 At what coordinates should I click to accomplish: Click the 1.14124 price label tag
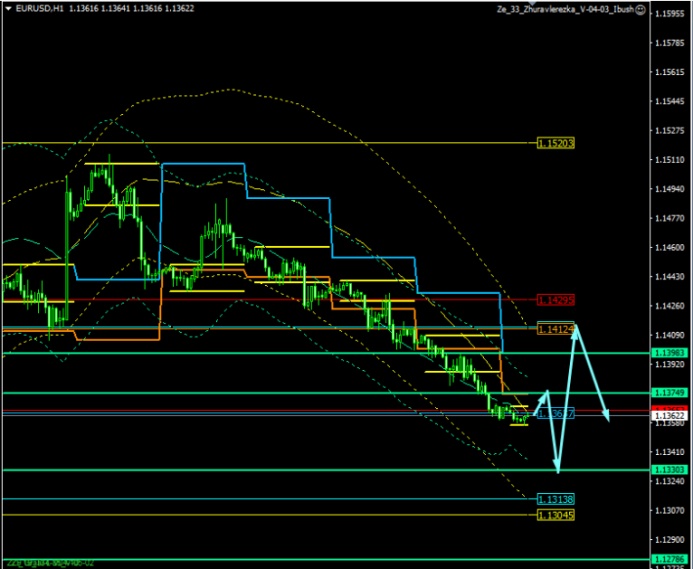click(556, 328)
